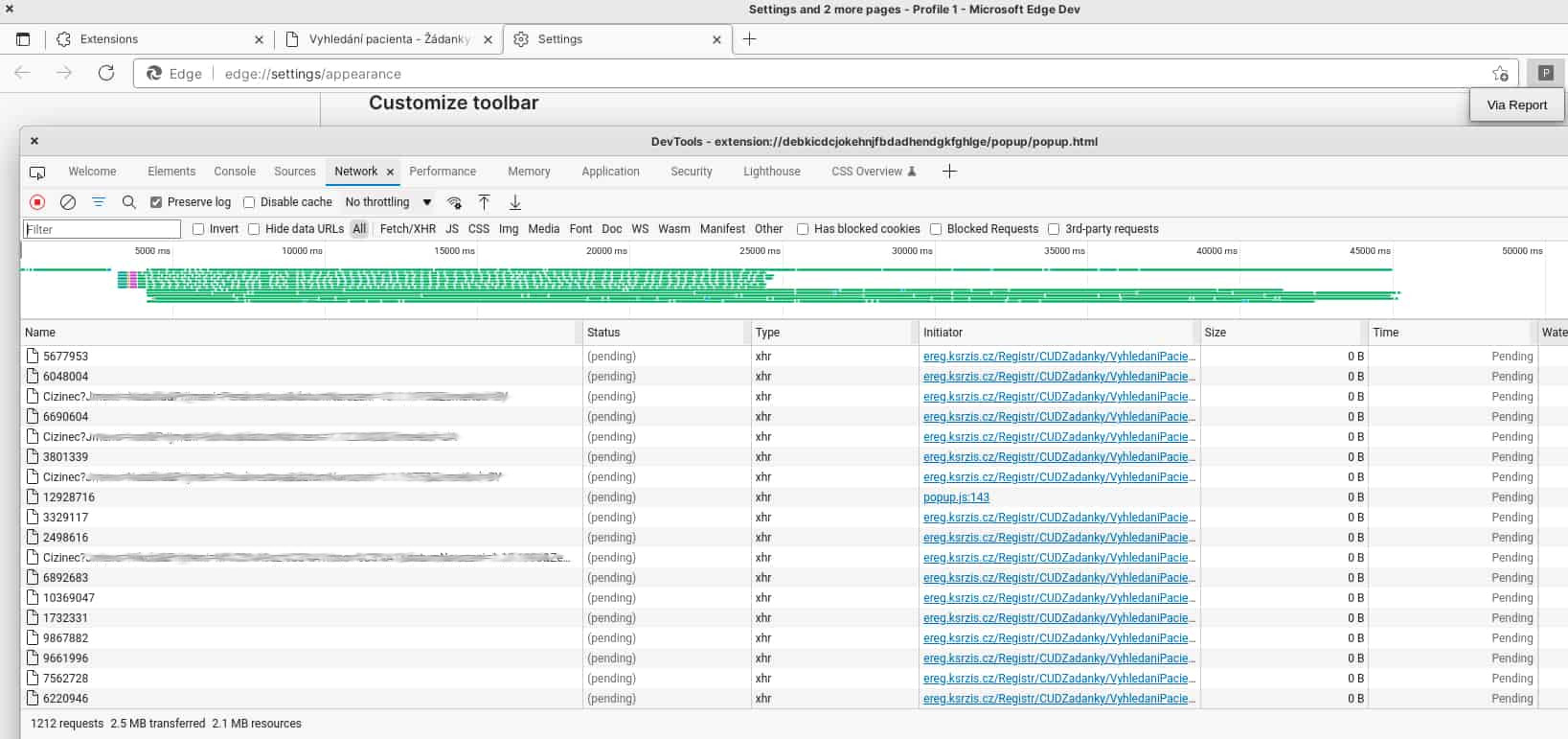1568x739 pixels.
Task: Open a new browser tab
Action: (750, 39)
